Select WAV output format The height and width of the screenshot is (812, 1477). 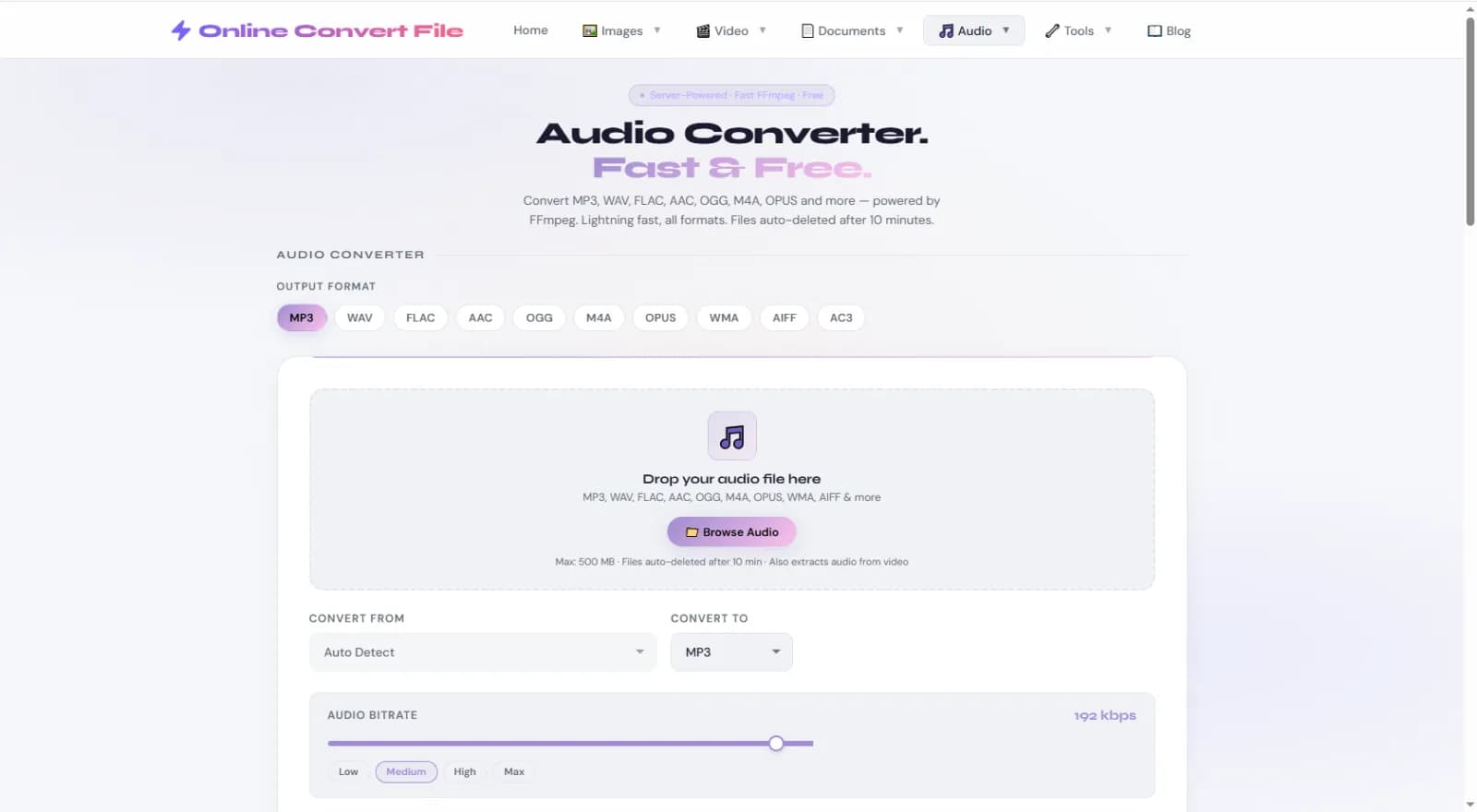tap(360, 317)
